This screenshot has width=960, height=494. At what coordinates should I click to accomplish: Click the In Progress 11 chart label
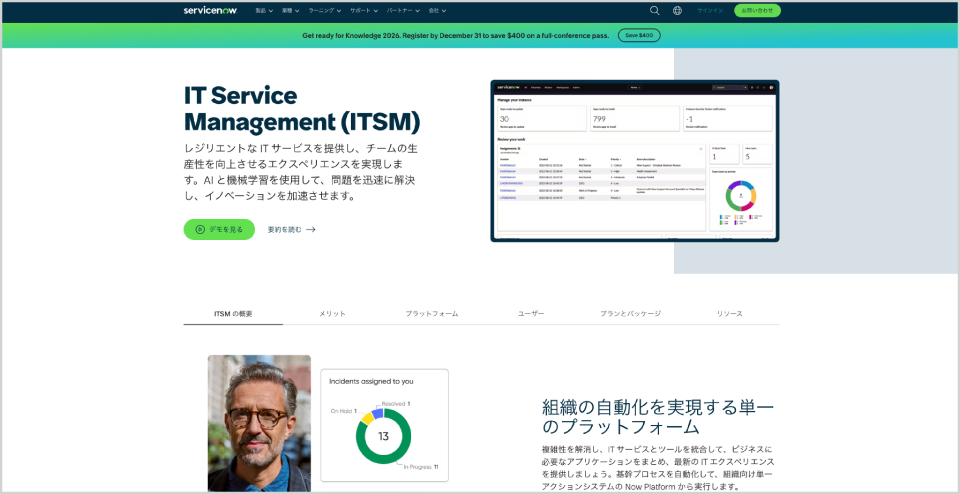[421, 466]
